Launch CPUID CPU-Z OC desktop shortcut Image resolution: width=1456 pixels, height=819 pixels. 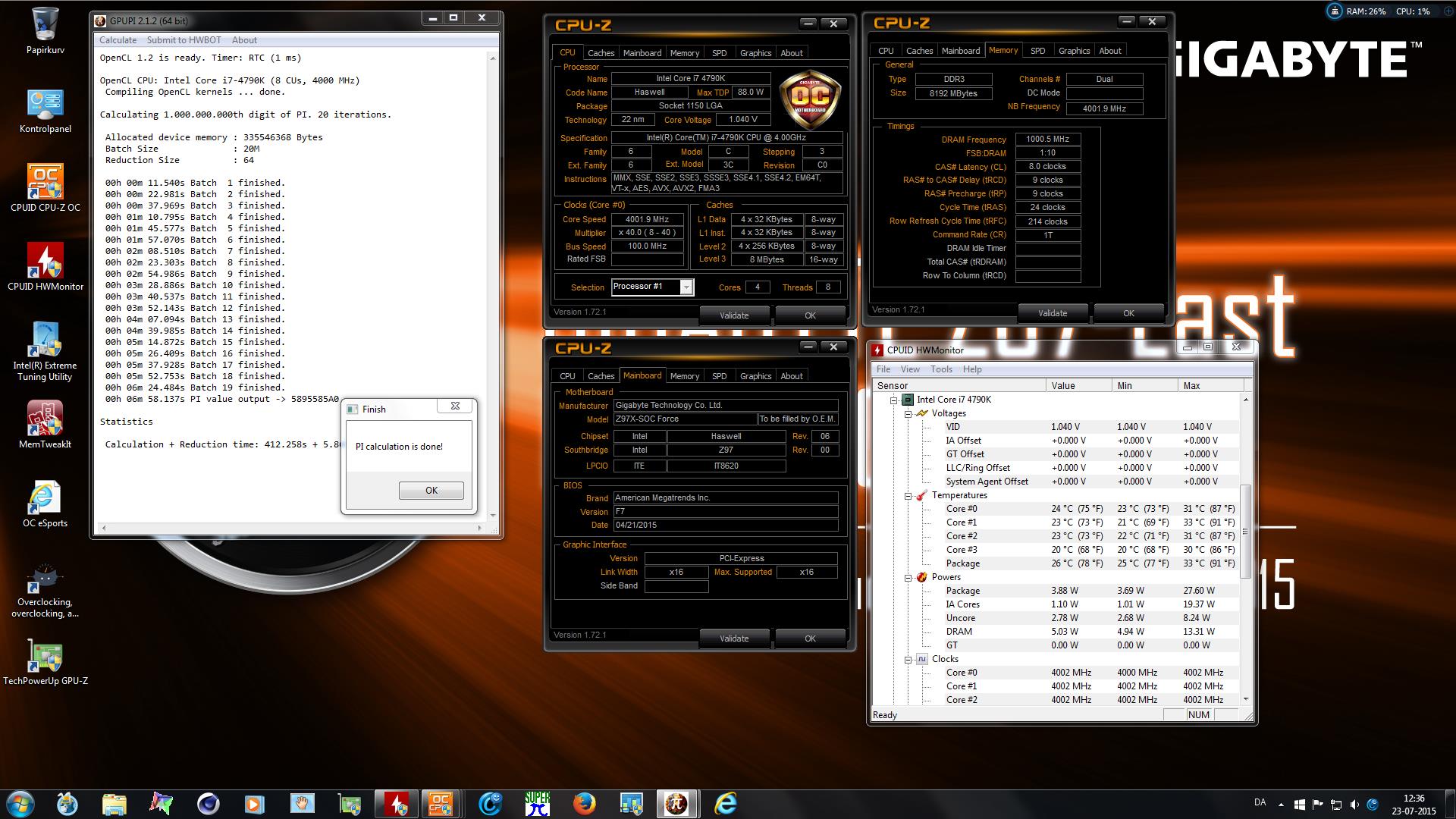coord(45,188)
